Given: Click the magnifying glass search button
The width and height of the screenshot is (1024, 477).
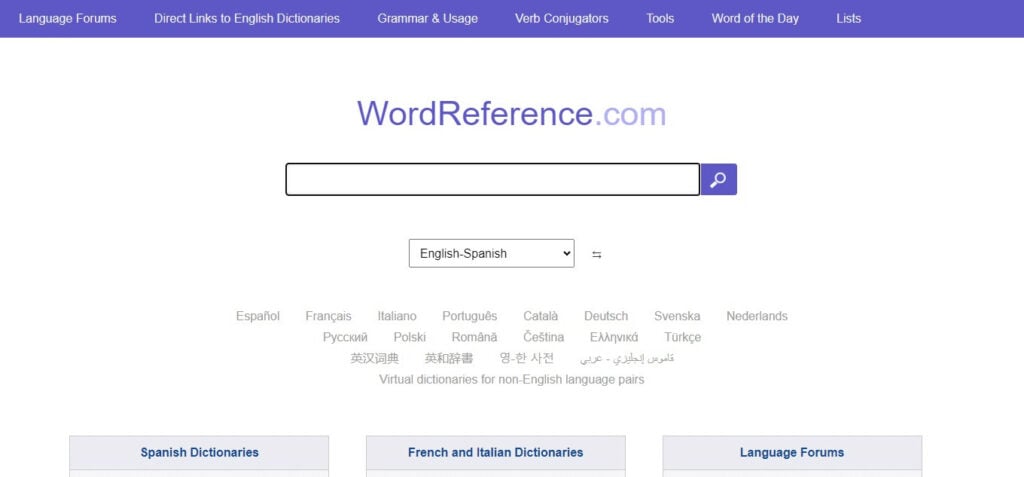Looking at the screenshot, I should pyautogui.click(x=718, y=179).
